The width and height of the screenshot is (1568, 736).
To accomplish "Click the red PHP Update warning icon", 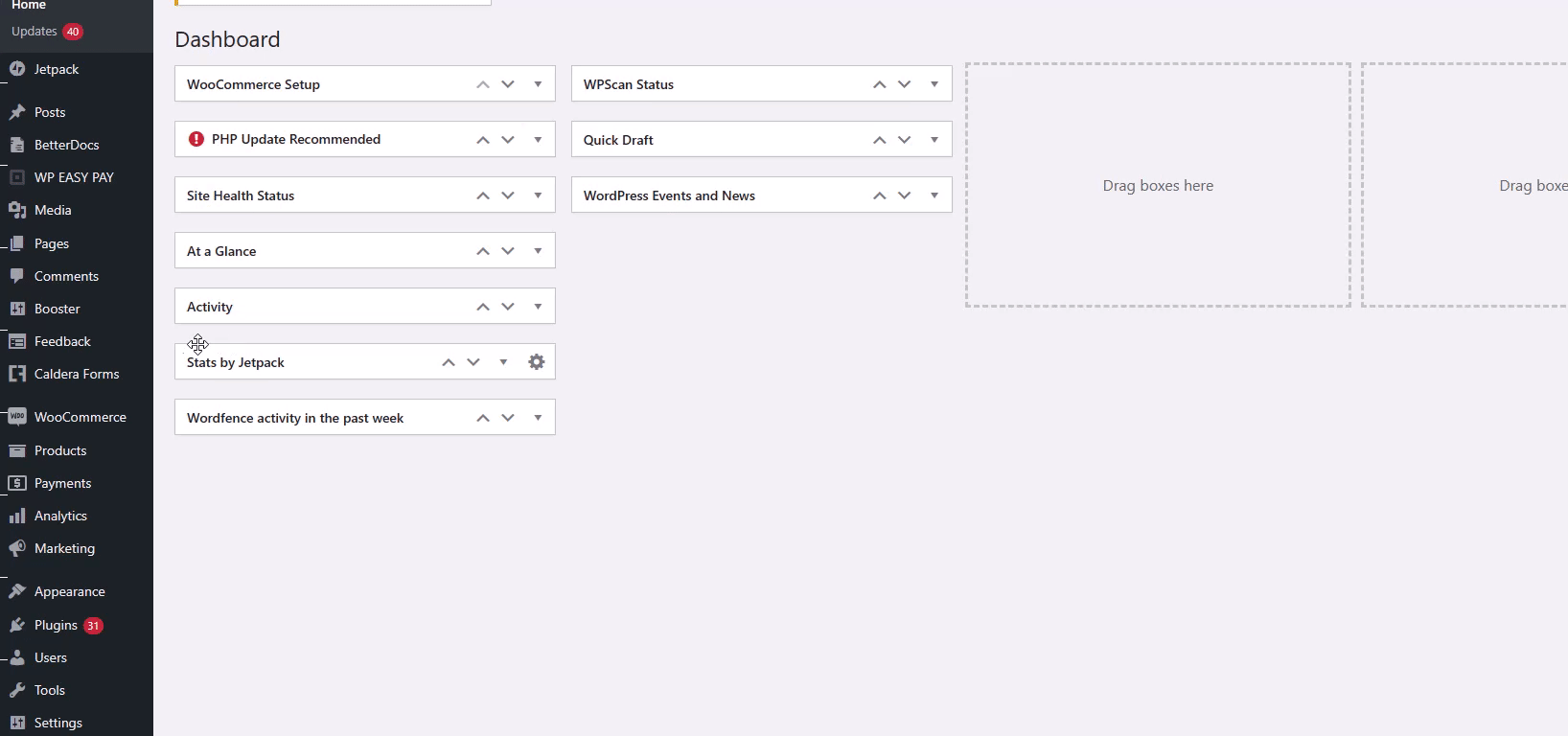I will click(196, 139).
